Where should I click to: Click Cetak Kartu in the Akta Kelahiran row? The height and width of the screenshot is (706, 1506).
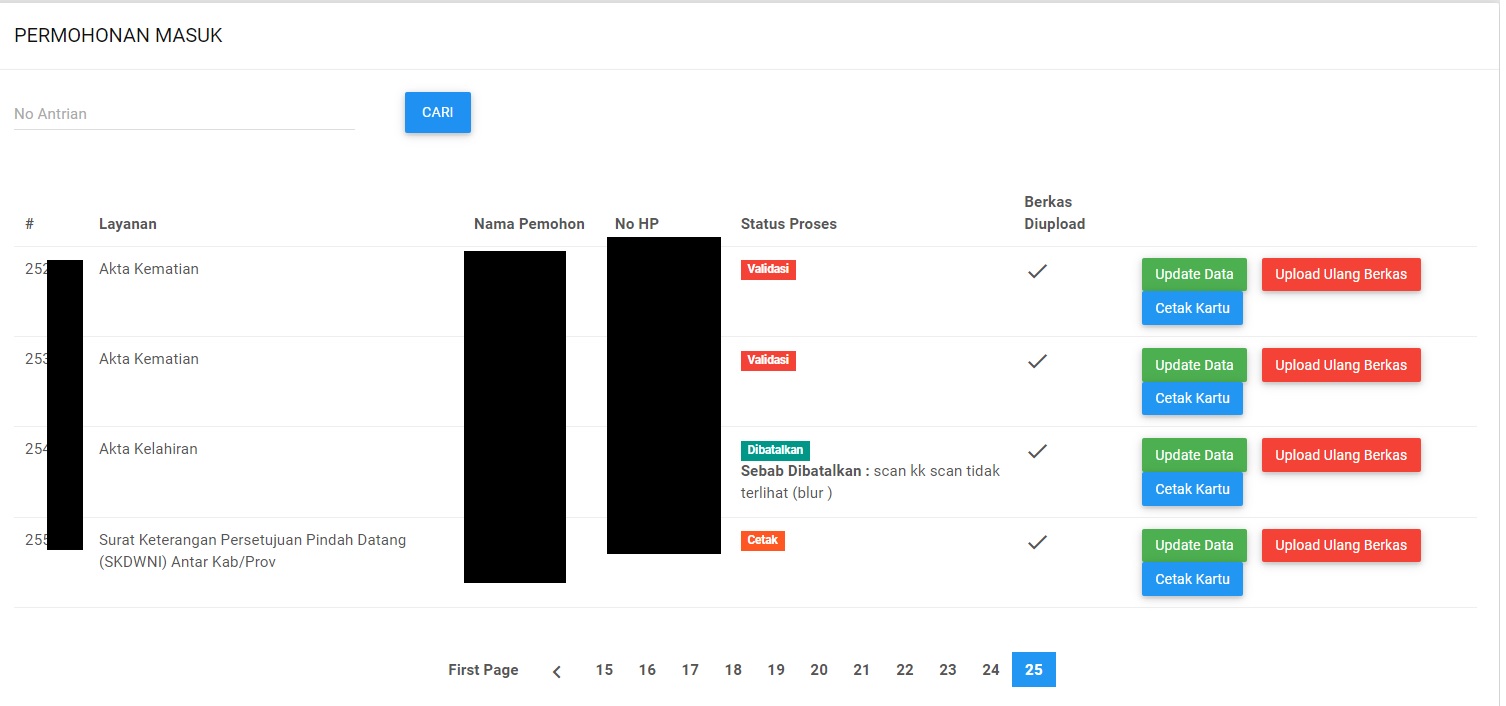1192,489
